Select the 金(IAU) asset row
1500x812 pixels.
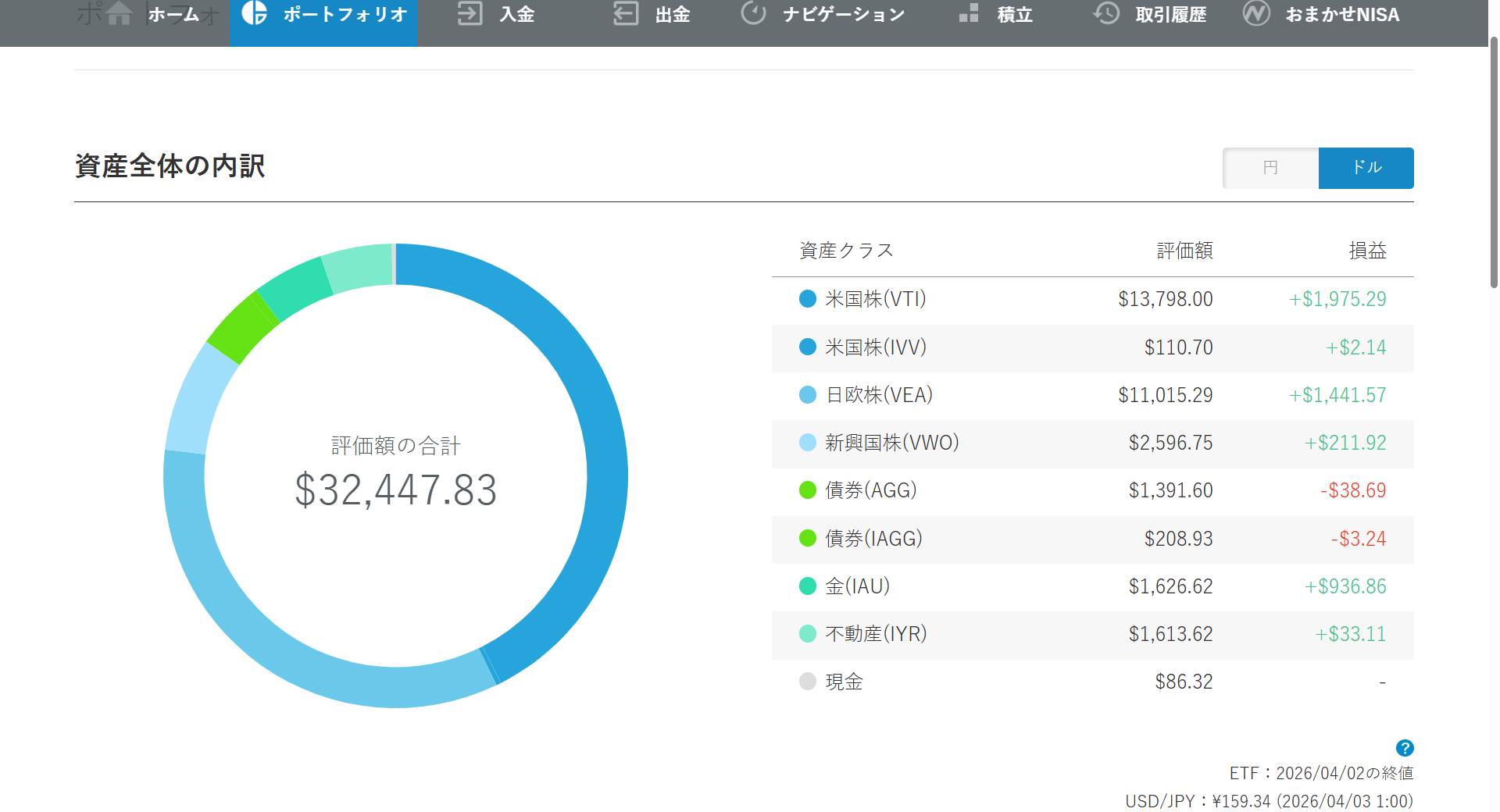[x=1092, y=586]
